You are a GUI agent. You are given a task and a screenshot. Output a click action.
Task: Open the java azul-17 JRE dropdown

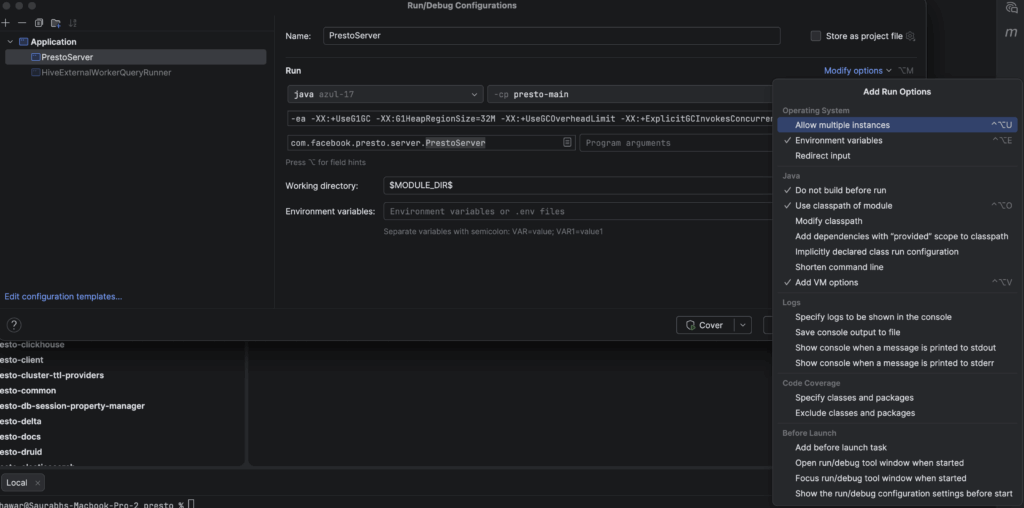384,94
